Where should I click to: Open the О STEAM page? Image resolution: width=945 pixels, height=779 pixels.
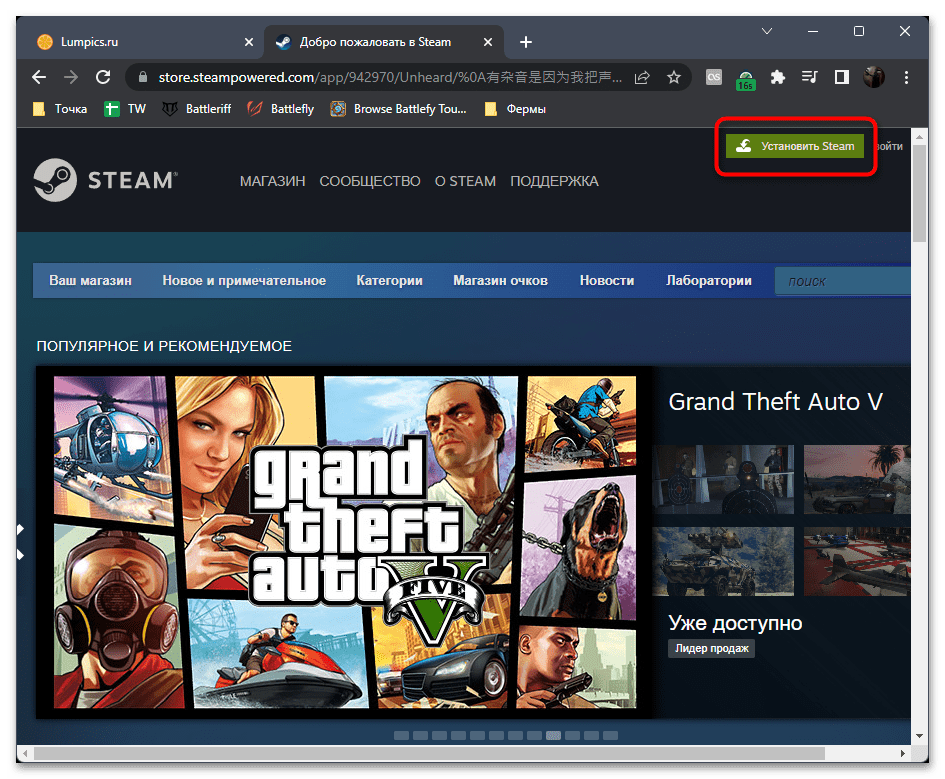point(465,181)
